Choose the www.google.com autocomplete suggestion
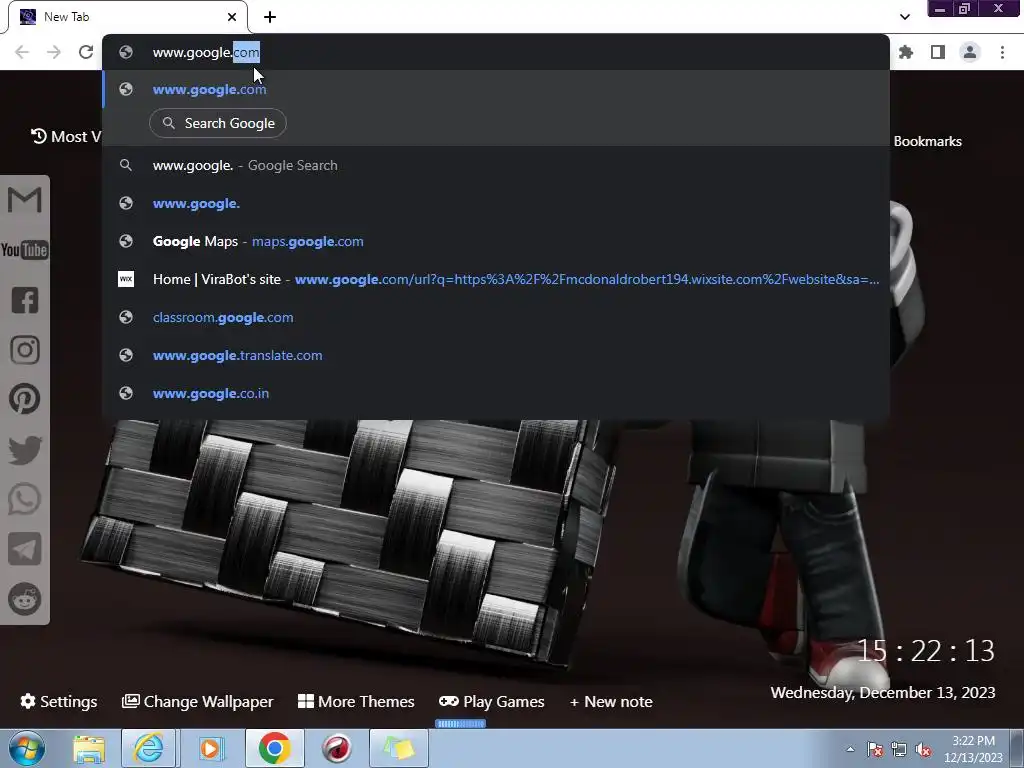This screenshot has width=1024, height=768. [496, 89]
